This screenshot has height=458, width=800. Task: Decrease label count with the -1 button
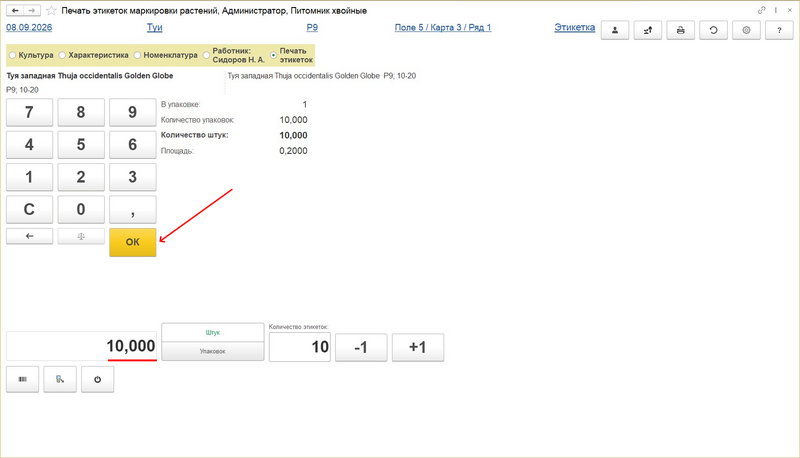pos(361,347)
